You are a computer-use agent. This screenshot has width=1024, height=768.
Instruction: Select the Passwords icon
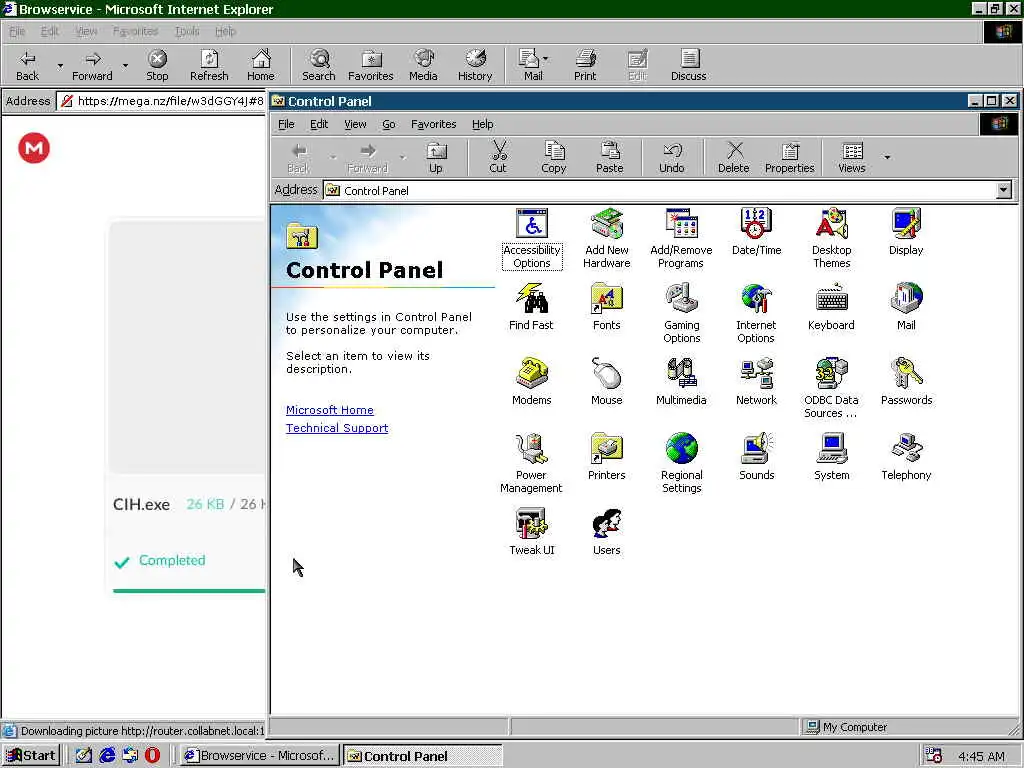(906, 382)
